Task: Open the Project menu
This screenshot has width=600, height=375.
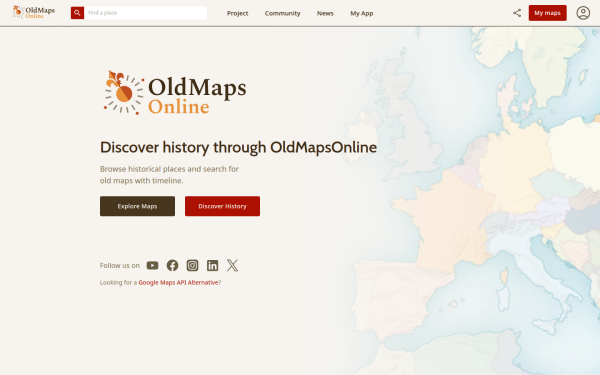Action: click(x=237, y=13)
